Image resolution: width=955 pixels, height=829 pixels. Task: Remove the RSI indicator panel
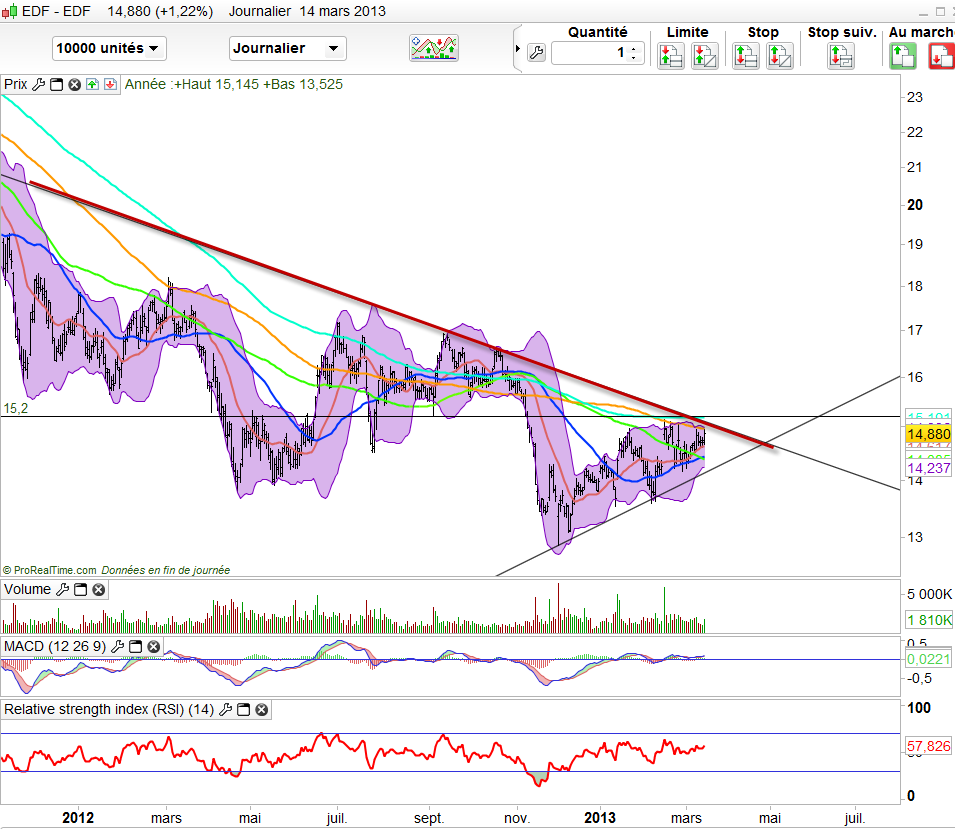(261, 710)
